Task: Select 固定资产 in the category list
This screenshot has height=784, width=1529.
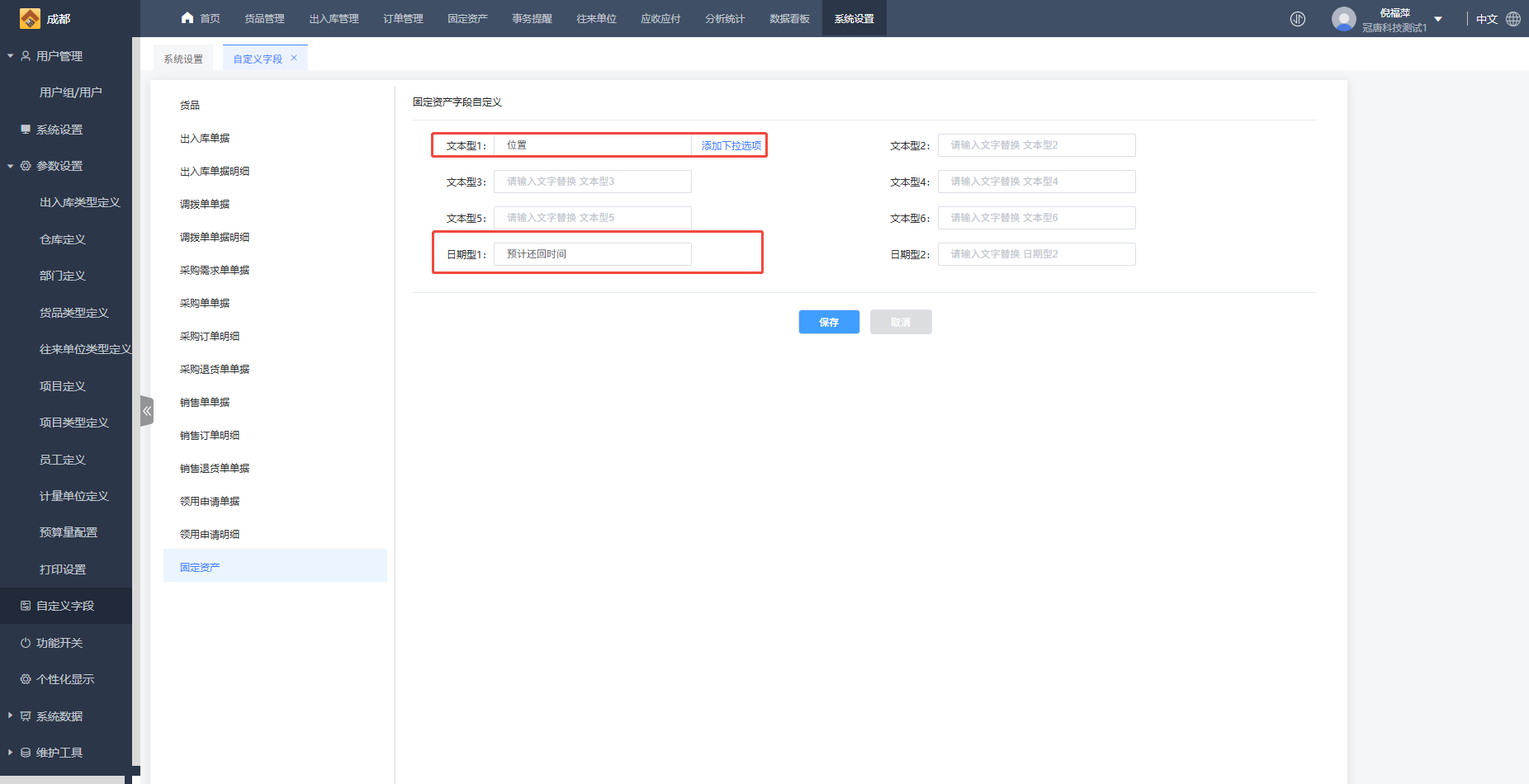Action: click(275, 567)
